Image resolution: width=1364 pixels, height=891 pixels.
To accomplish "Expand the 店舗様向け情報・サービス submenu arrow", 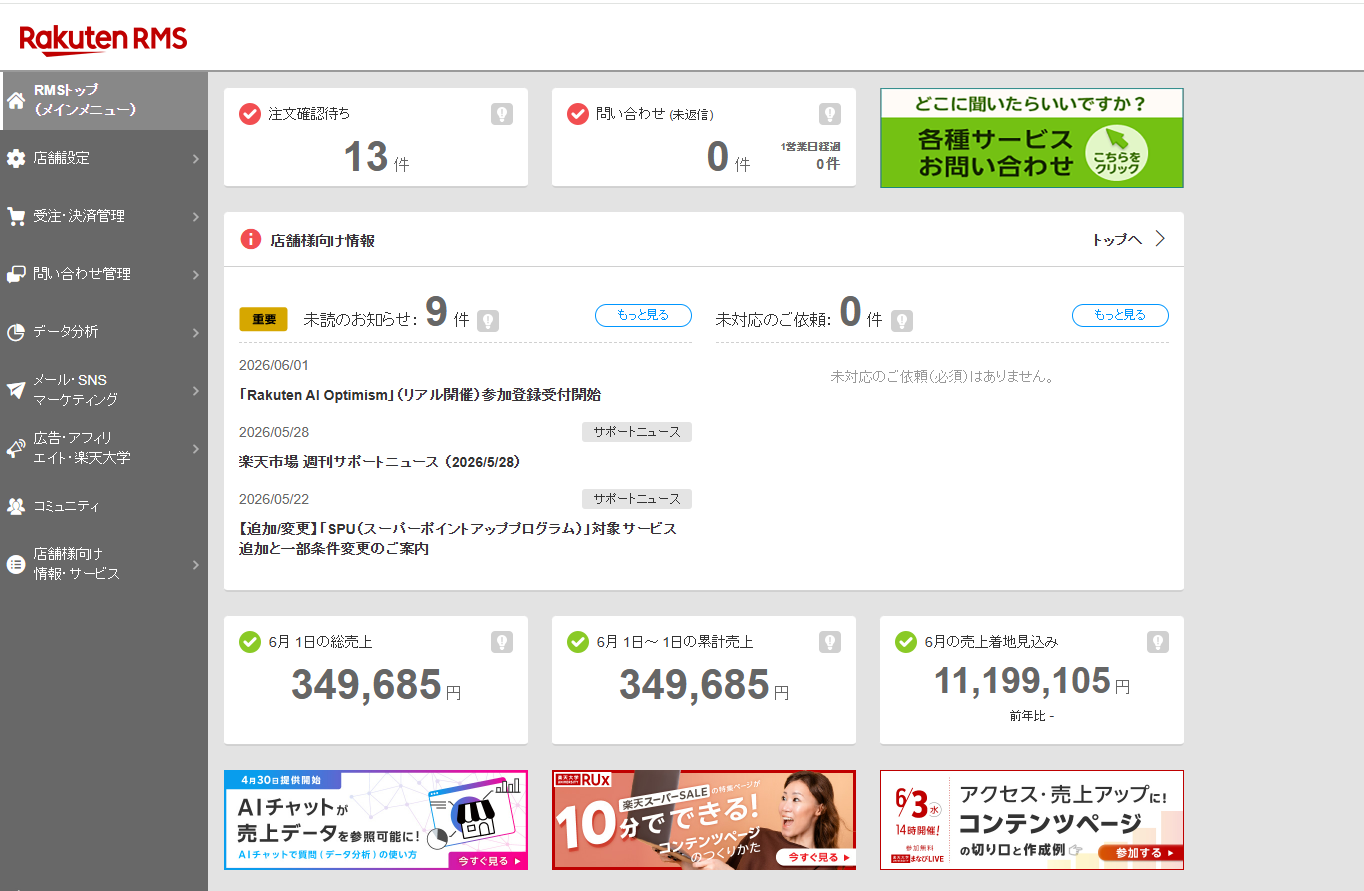I will pyautogui.click(x=195, y=565).
